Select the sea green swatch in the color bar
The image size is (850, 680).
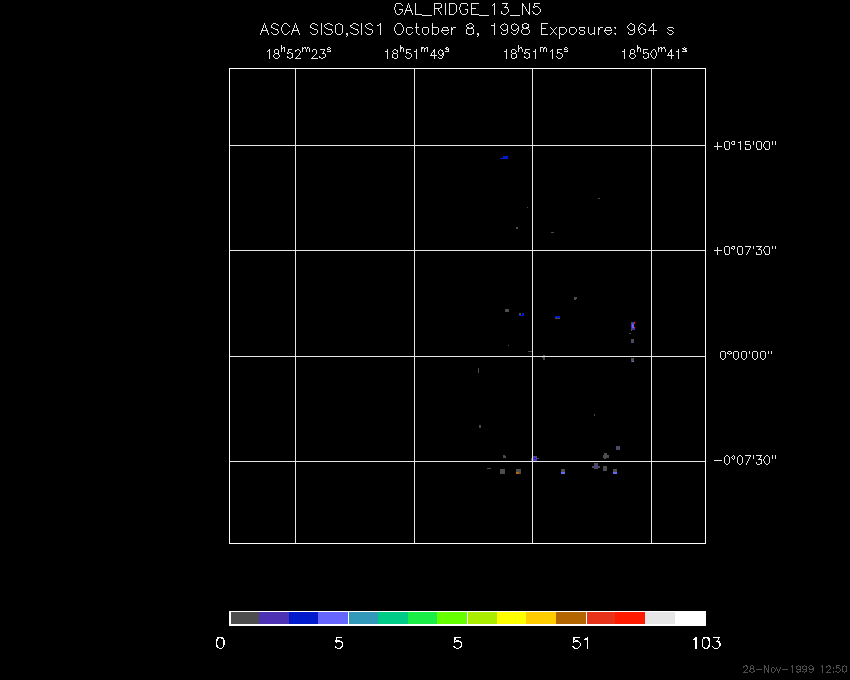coord(393,618)
